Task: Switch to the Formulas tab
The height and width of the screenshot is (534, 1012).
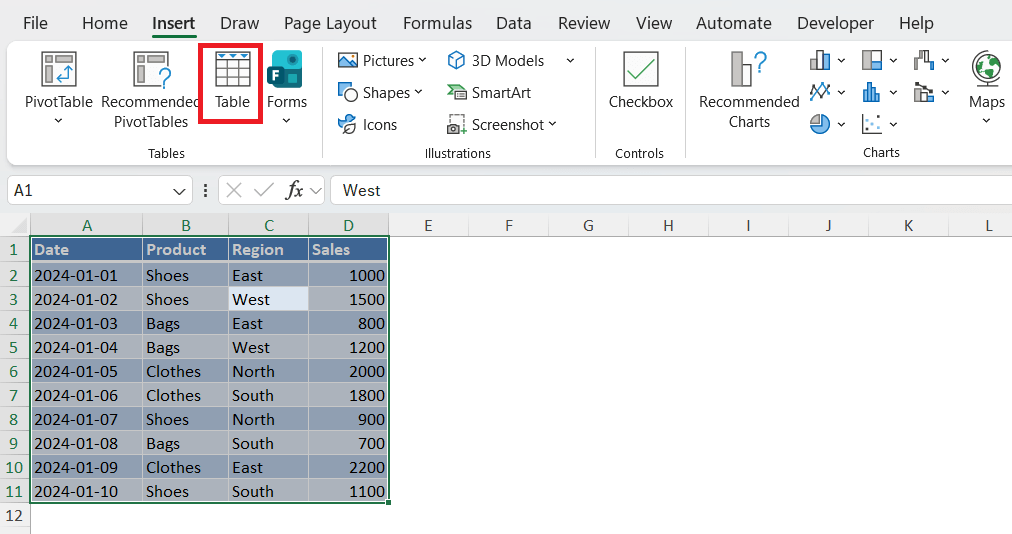Action: click(439, 23)
